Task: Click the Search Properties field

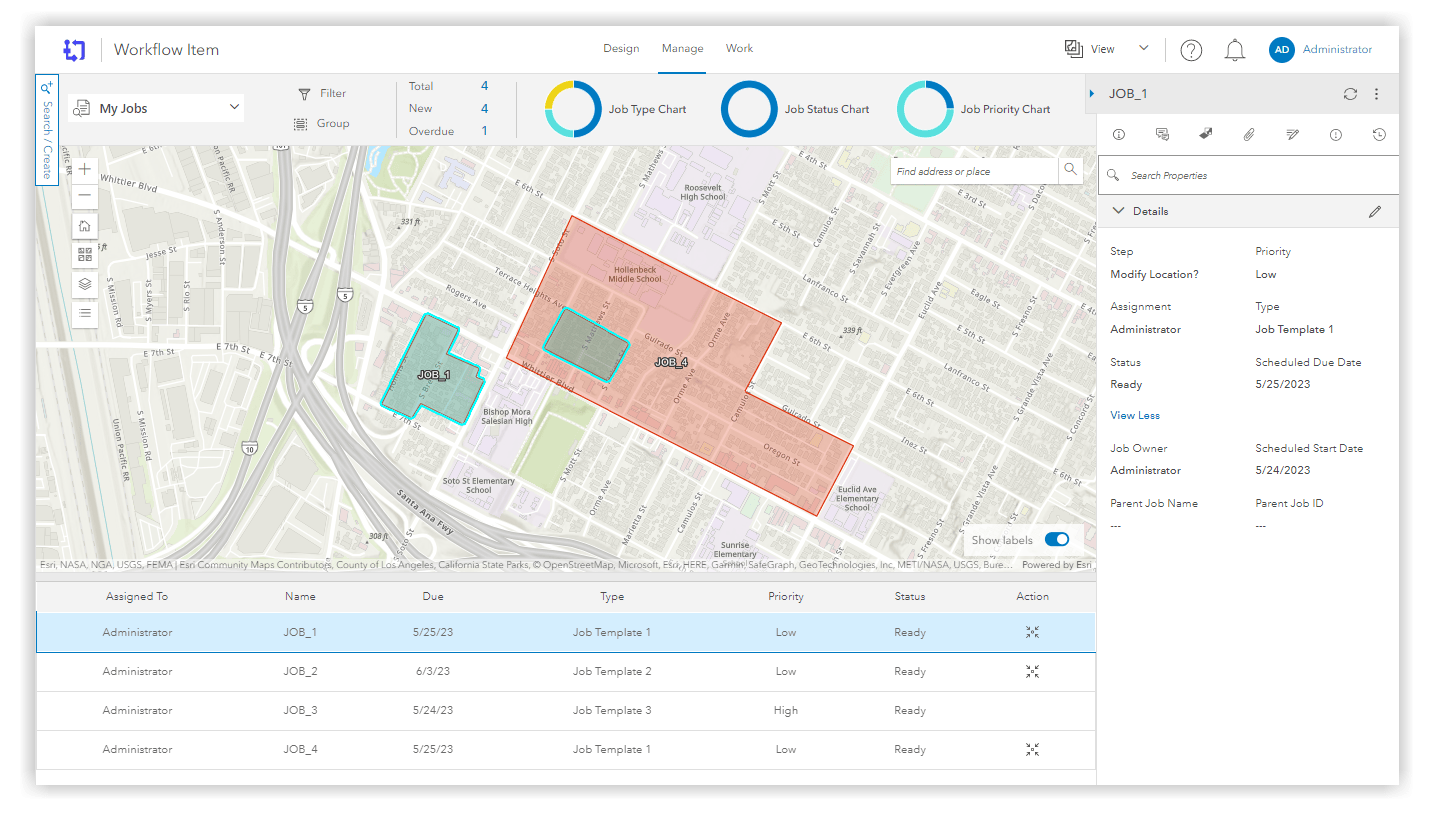Action: pos(1248,175)
